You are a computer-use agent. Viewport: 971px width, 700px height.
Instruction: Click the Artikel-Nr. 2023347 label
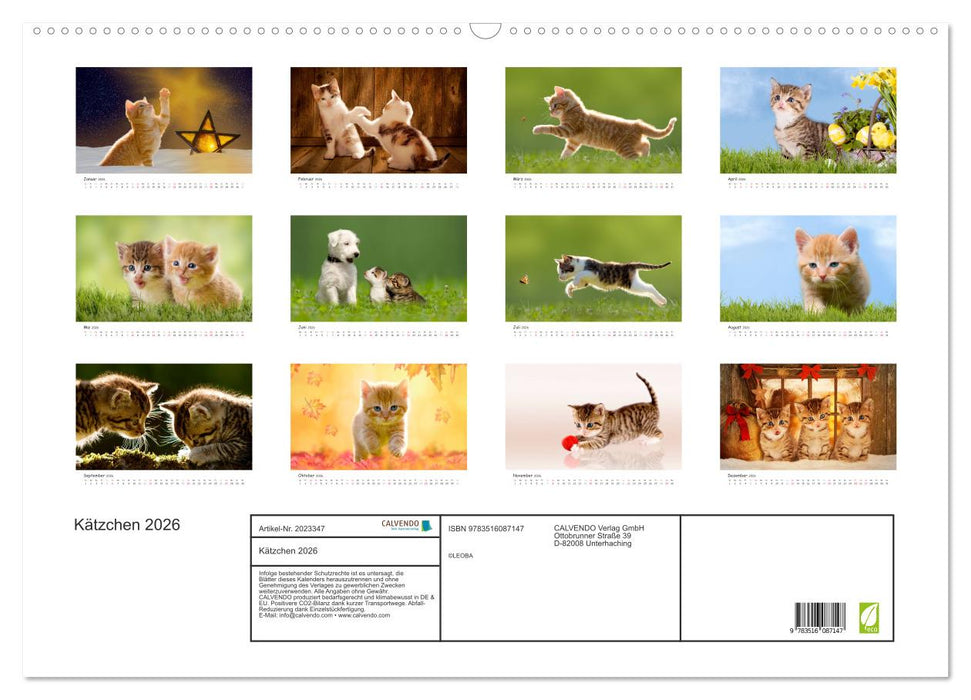coord(292,528)
